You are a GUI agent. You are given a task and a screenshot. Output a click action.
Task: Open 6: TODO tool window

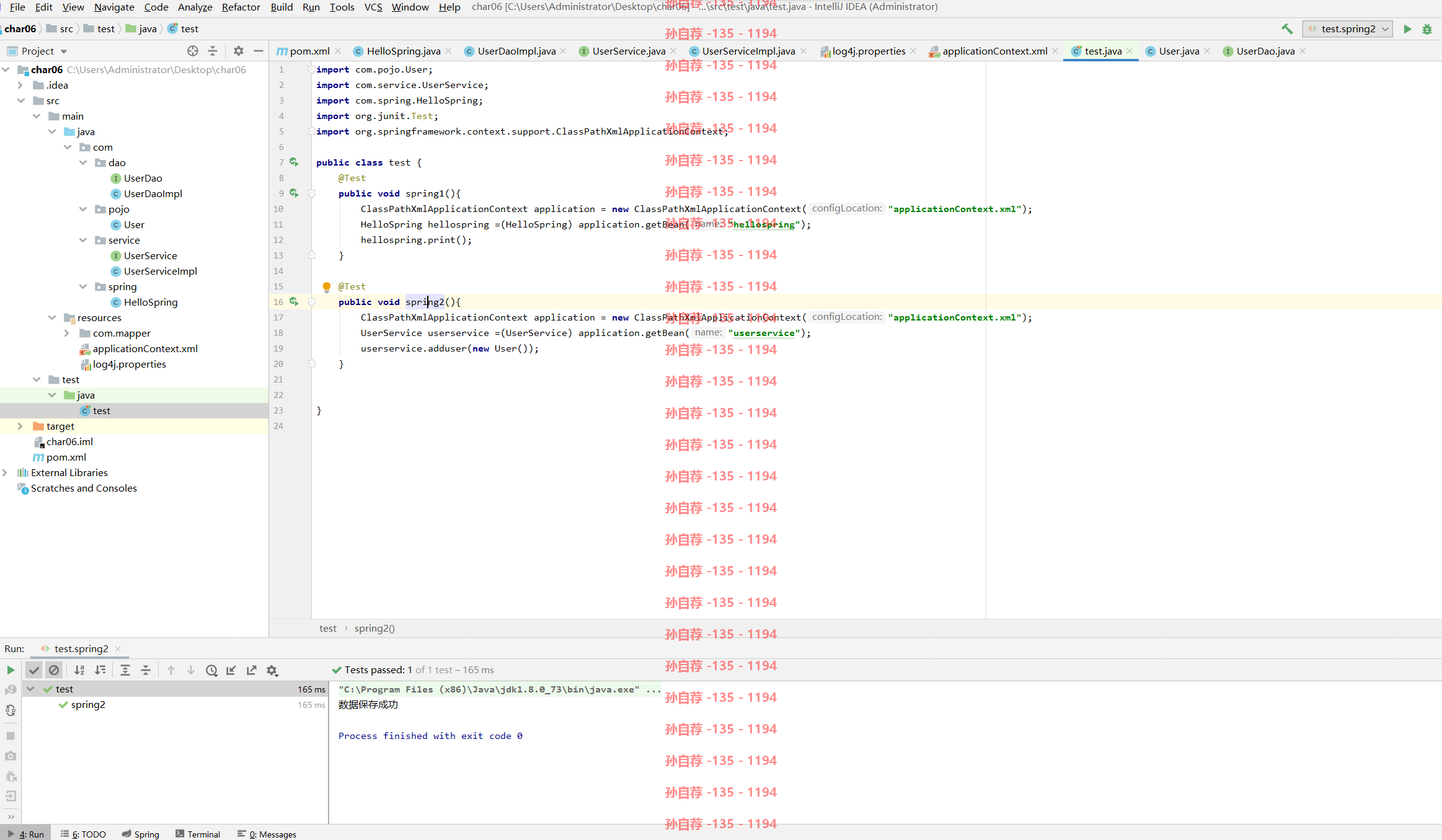coord(83,834)
